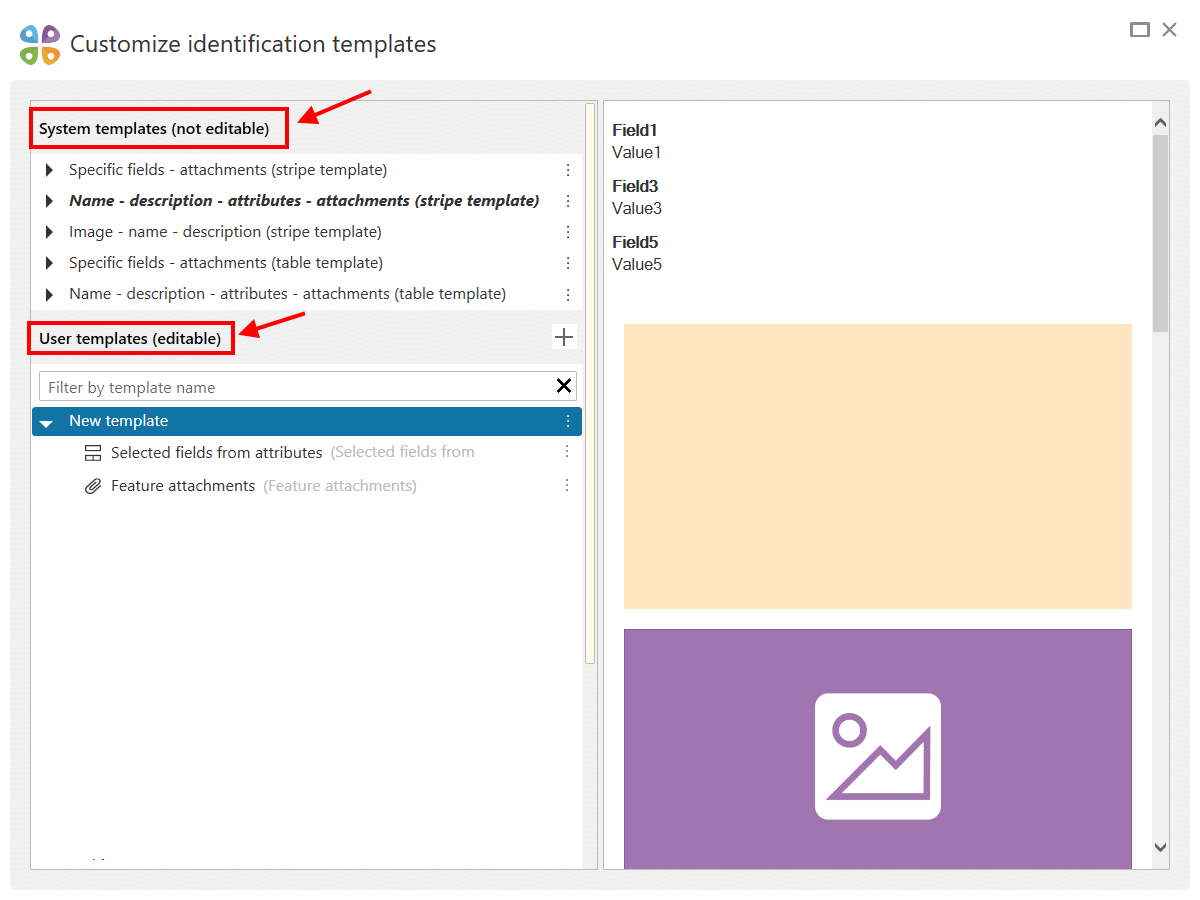This screenshot has height=900, width=1200.
Task: Select Name - description - attributes table template
Action: click(287, 294)
